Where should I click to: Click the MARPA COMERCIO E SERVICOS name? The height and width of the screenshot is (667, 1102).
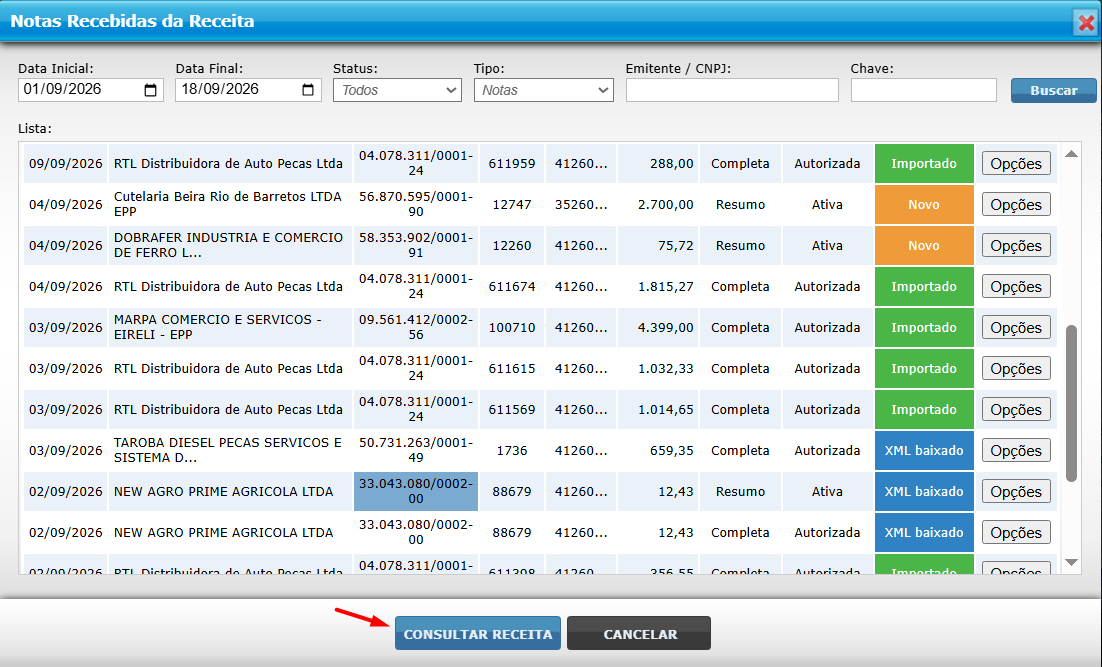[218, 327]
